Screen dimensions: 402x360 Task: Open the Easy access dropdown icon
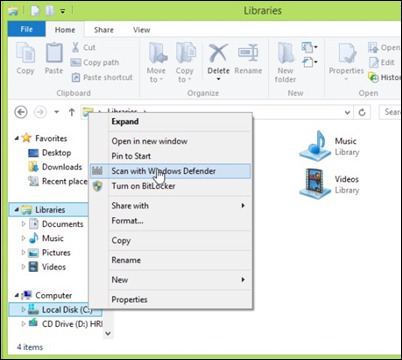[x=309, y=62]
